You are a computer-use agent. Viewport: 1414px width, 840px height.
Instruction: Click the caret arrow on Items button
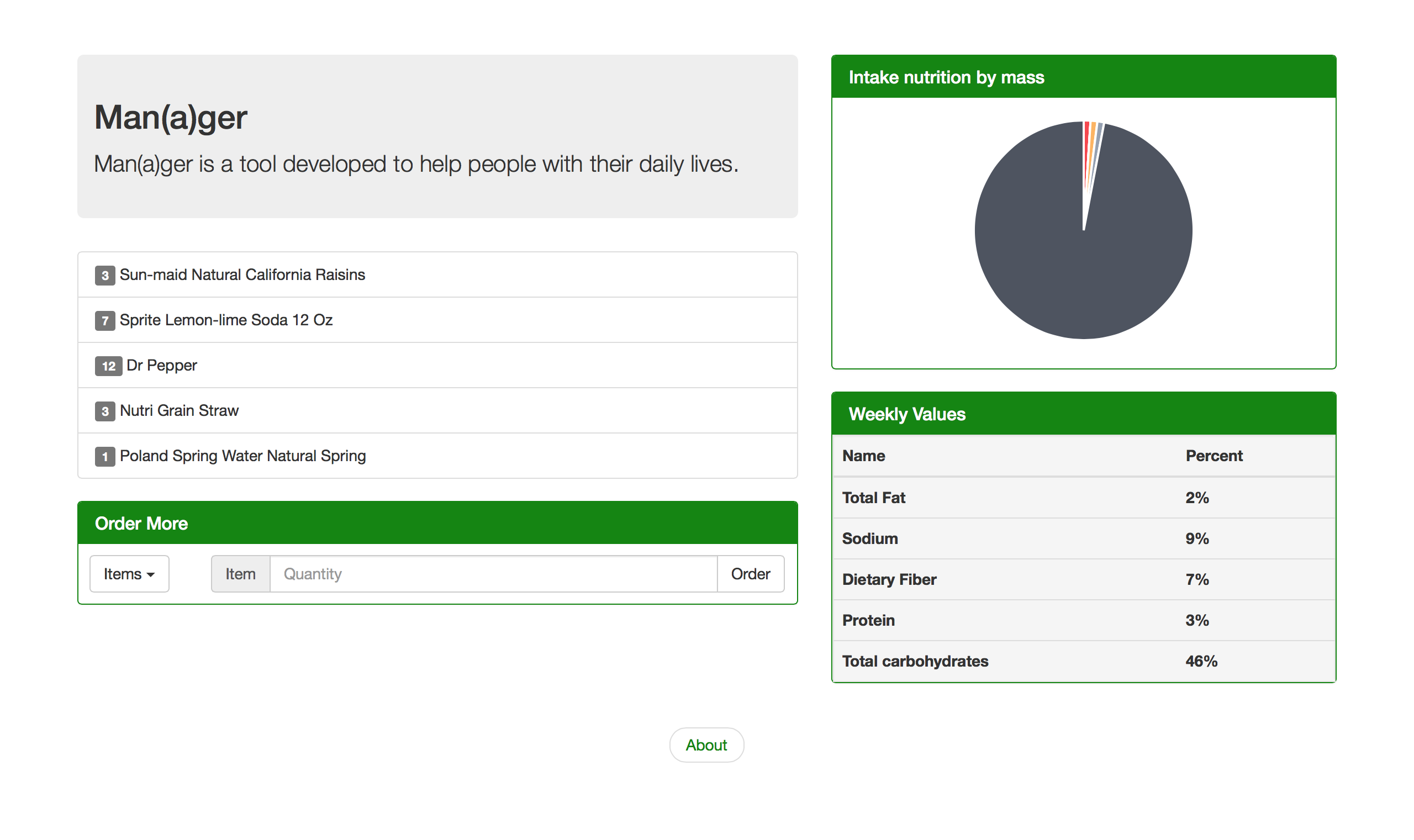[x=151, y=574]
